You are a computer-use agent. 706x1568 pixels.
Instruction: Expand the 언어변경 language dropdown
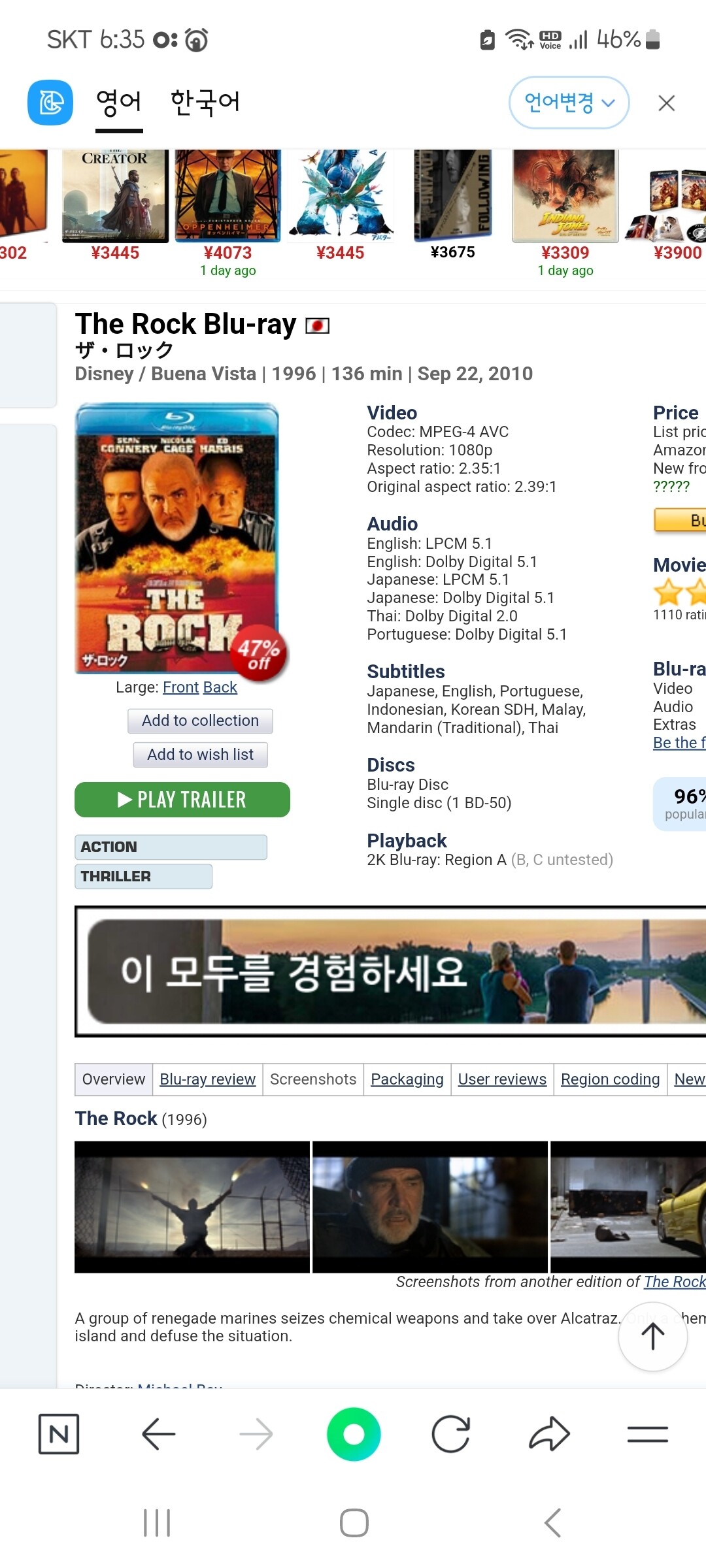569,103
